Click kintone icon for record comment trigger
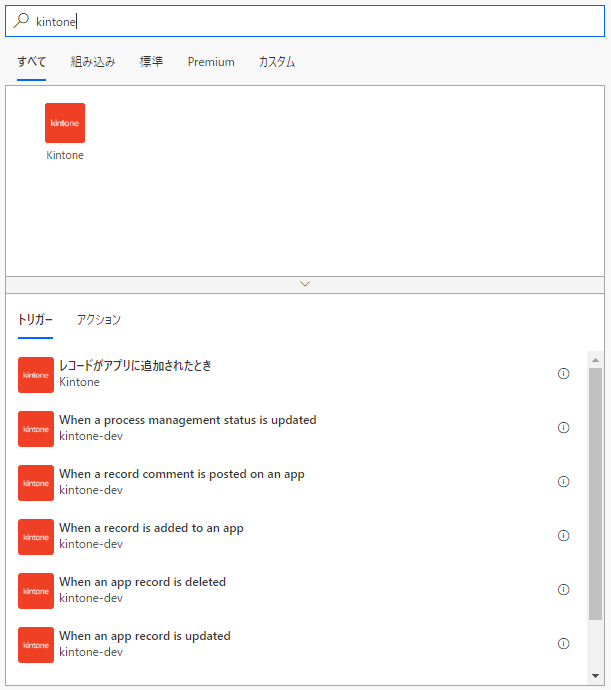This screenshot has width=611, height=690. (36, 483)
